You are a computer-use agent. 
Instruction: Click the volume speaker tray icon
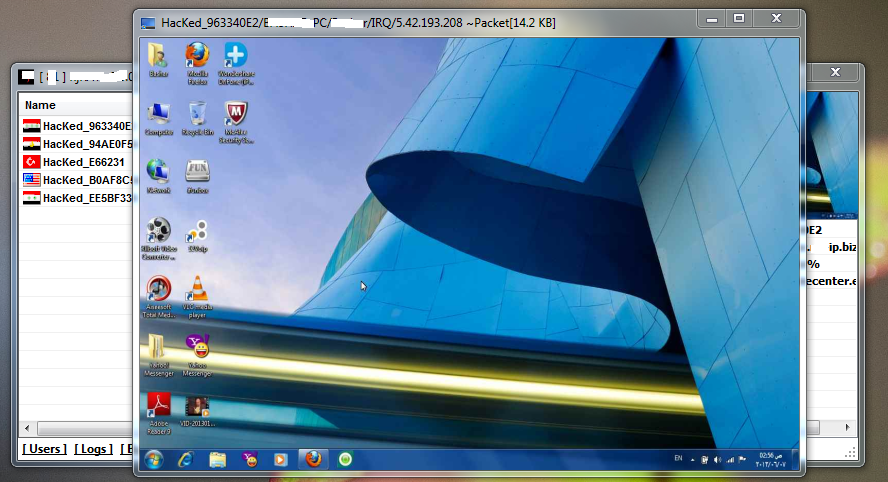[x=717, y=460]
